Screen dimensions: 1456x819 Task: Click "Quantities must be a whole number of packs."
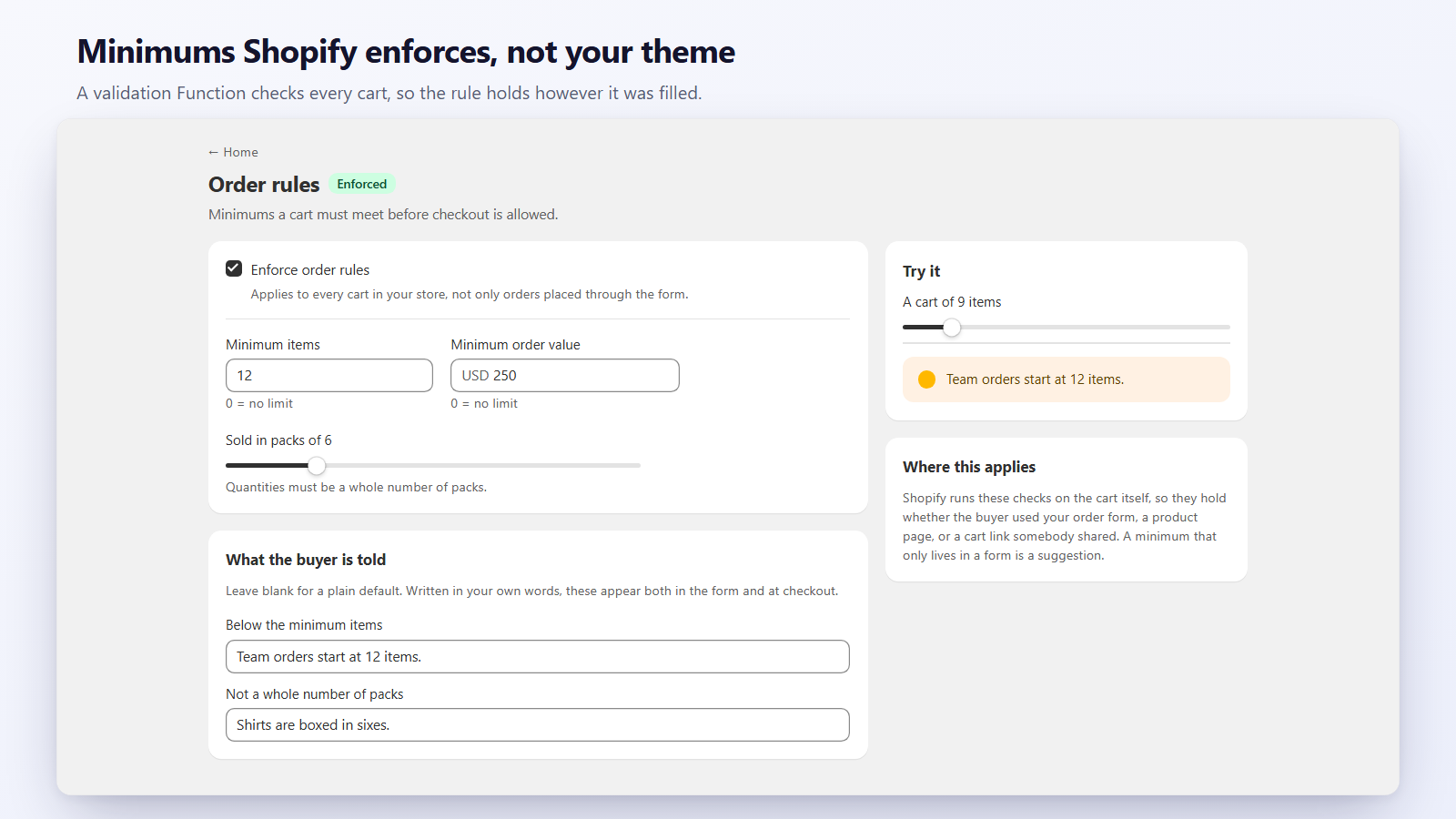[356, 487]
